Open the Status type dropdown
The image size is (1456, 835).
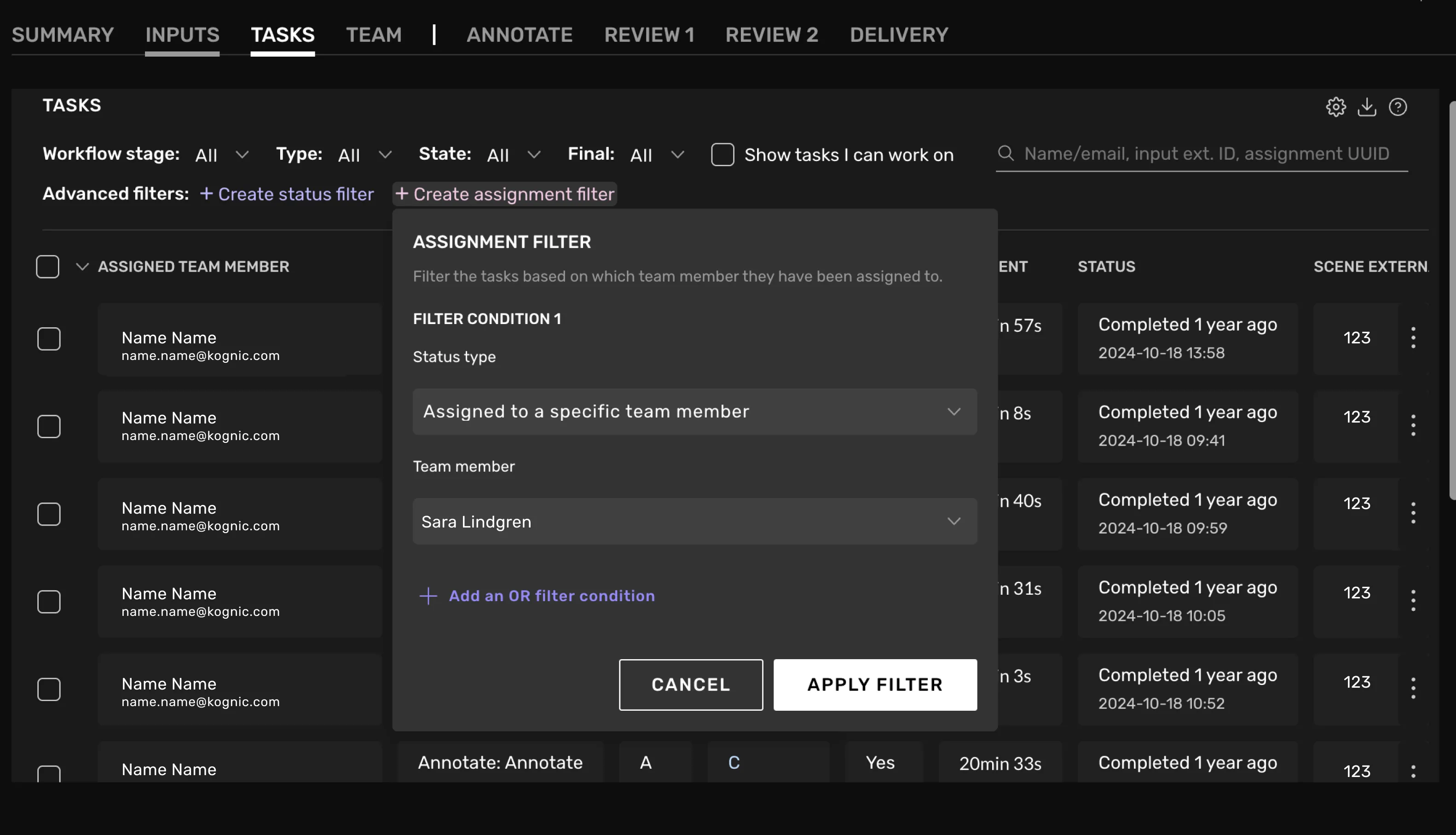pos(695,412)
